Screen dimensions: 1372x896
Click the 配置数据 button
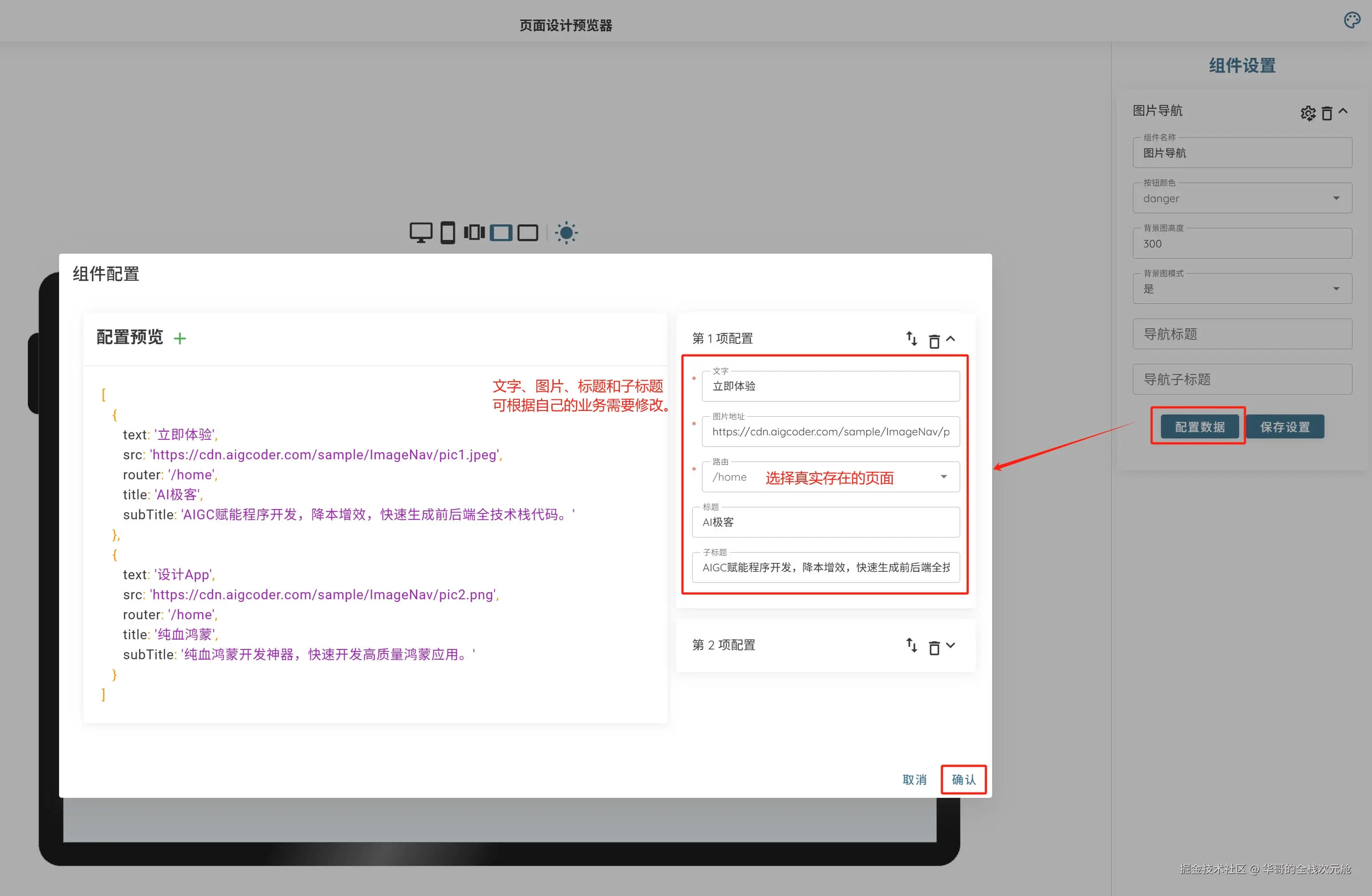(1199, 427)
